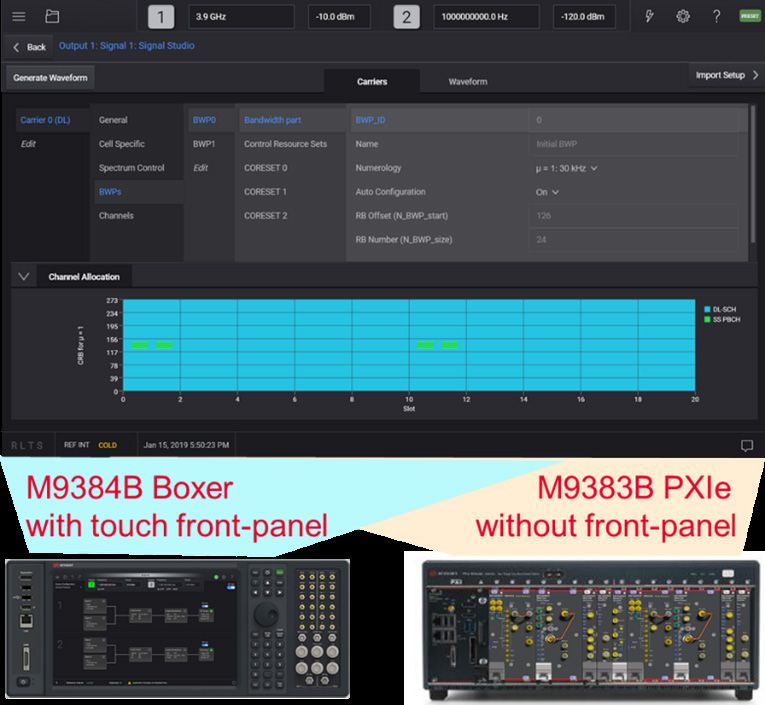Switch to the Carriers tab
Image resolution: width=765 pixels, height=705 pixels.
372,81
